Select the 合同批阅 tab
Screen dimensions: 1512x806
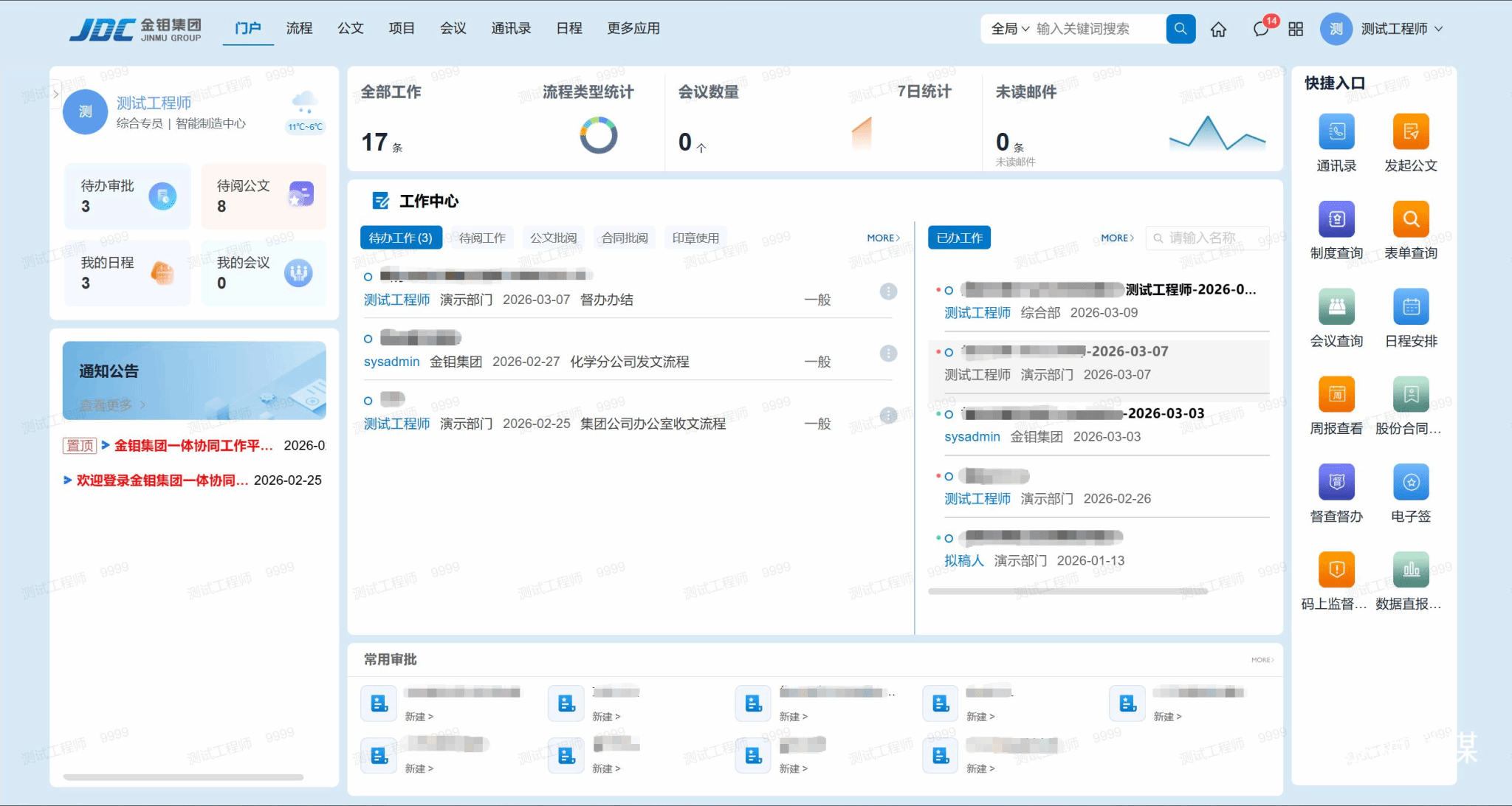625,238
